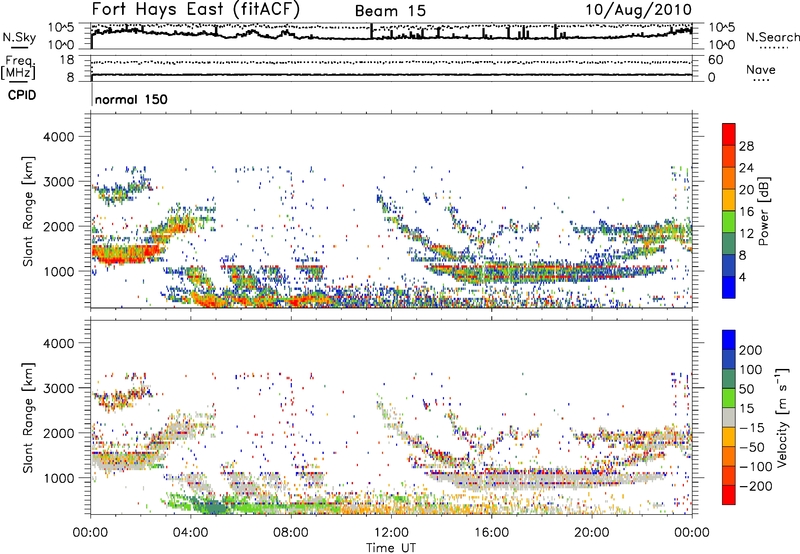Click the '04:00' time tick label
800x554 pixels.
pyautogui.click(x=191, y=533)
